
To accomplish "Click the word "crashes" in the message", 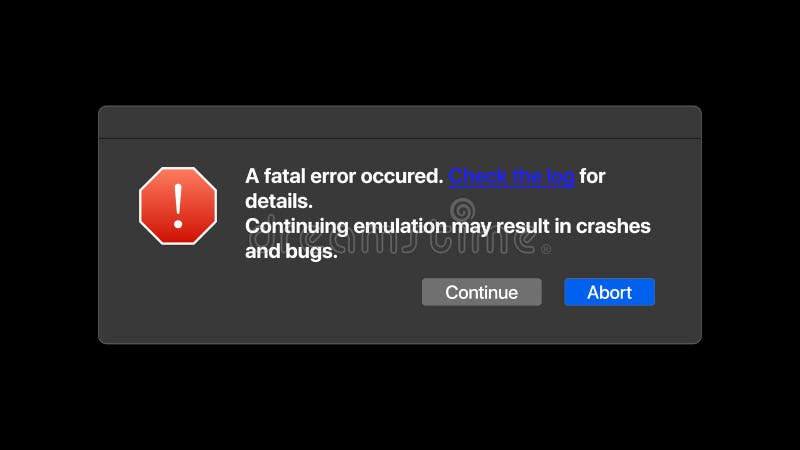I will pos(613,226).
